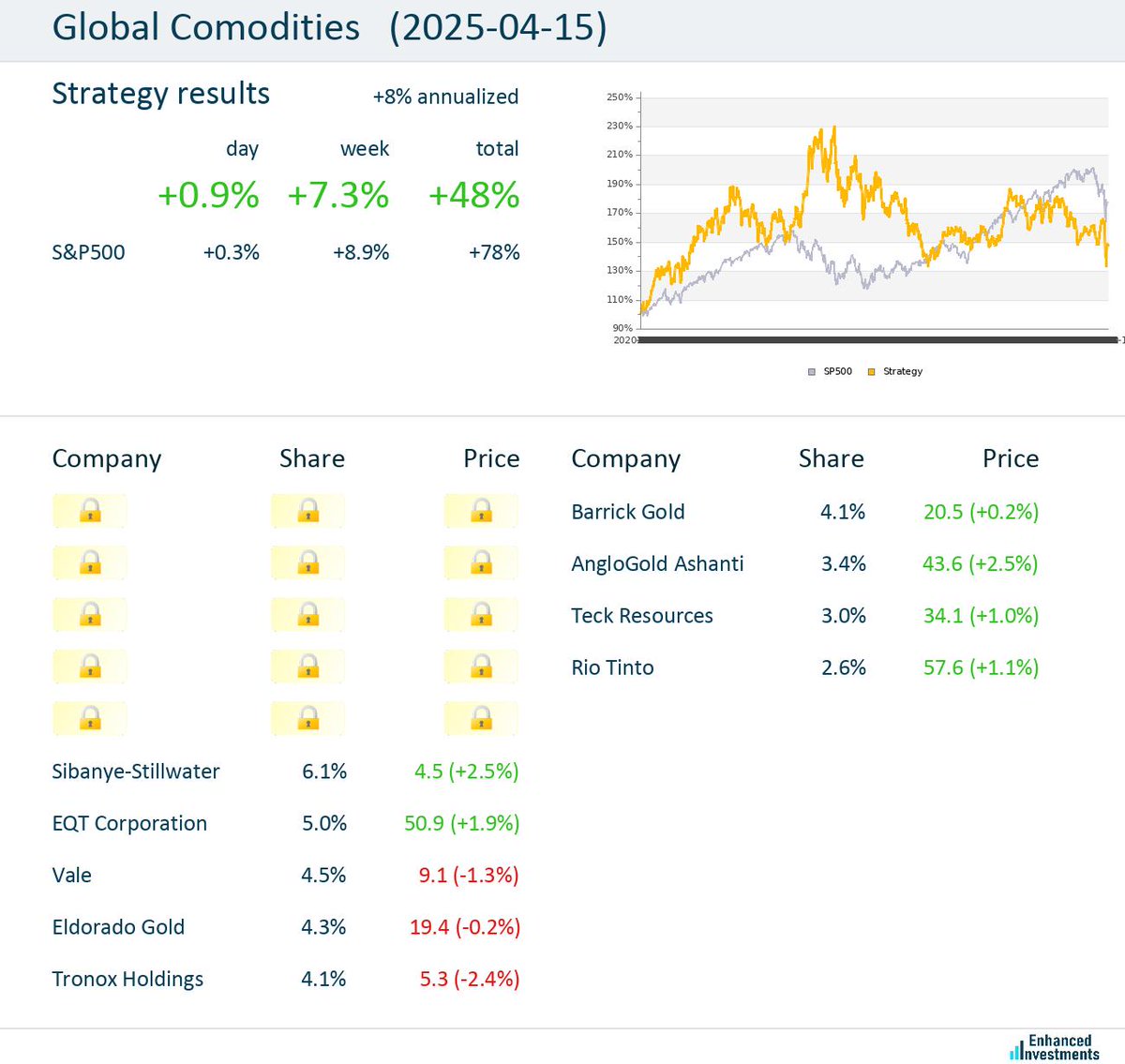The image size is (1125, 1064).
Task: Click the +8% annualized label
Action: coord(445,97)
